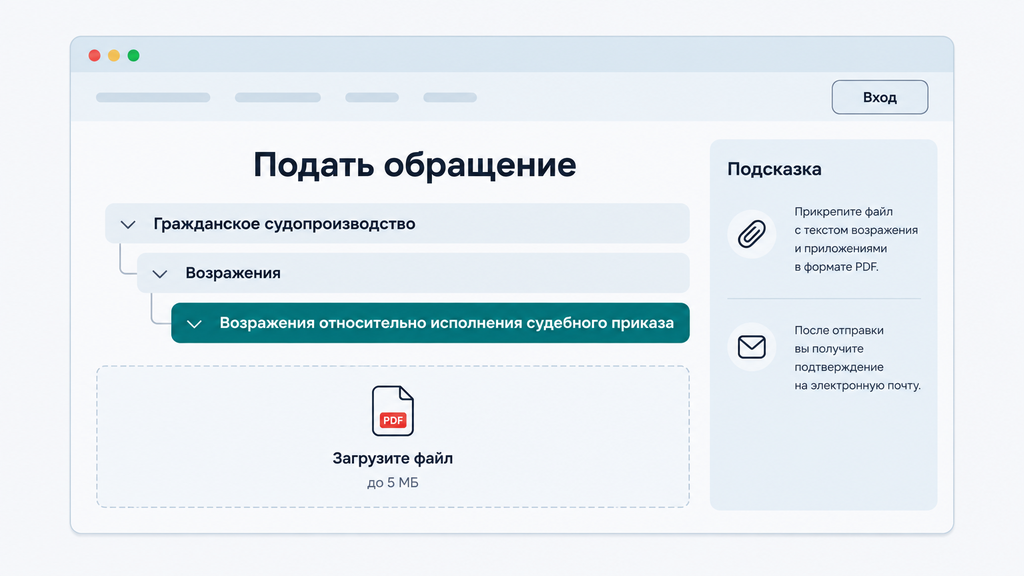Click the Загрузите файл upload label

[x=392, y=458]
